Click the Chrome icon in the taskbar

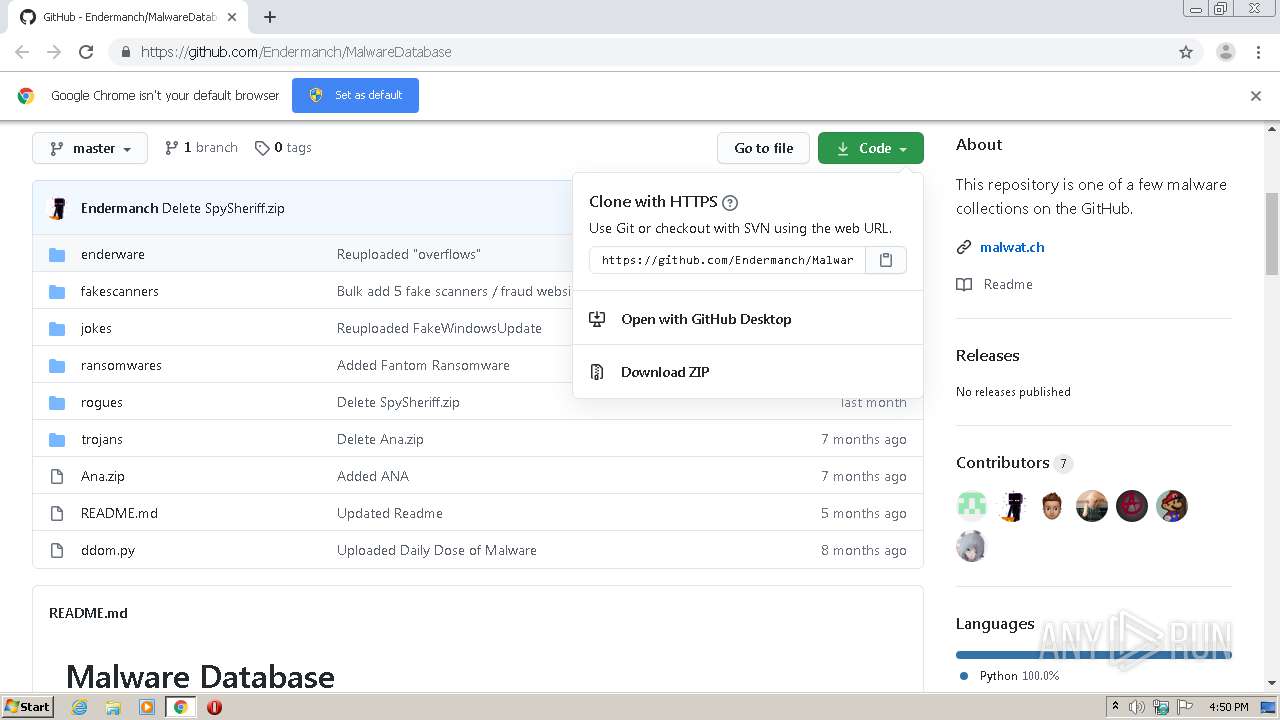(180, 707)
